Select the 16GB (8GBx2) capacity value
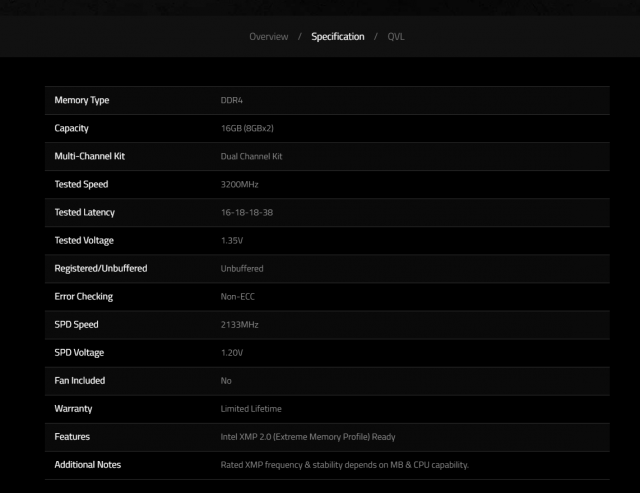 click(x=247, y=128)
